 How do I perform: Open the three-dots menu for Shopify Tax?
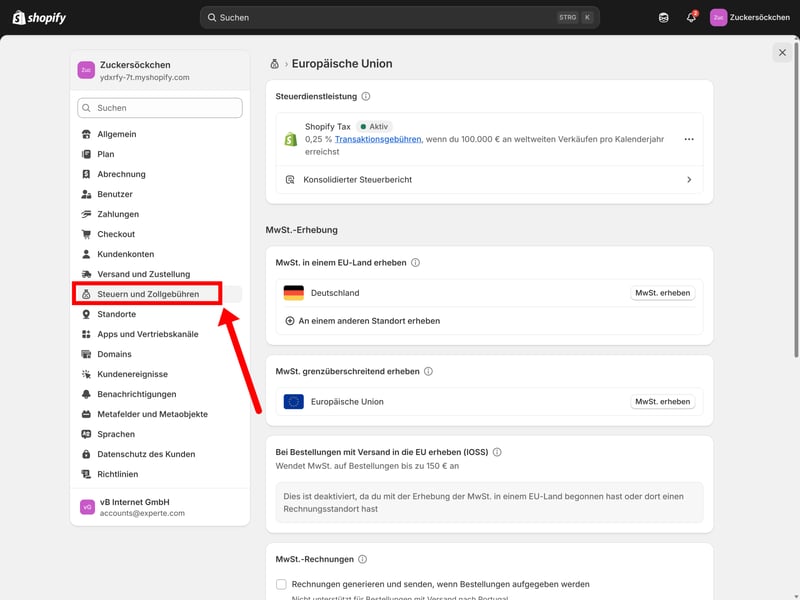pyautogui.click(x=689, y=140)
